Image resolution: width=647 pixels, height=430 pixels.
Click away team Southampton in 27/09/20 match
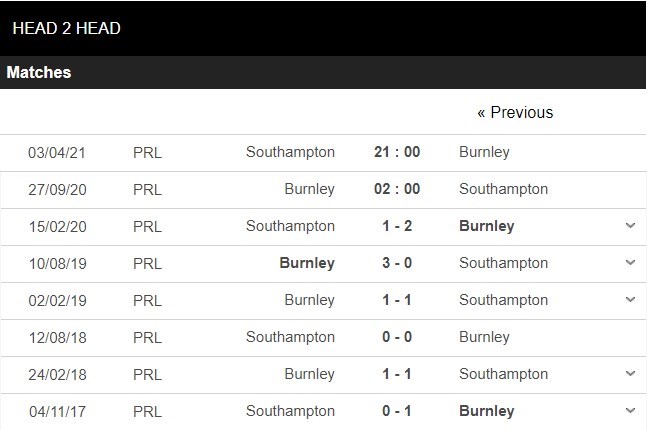click(503, 189)
